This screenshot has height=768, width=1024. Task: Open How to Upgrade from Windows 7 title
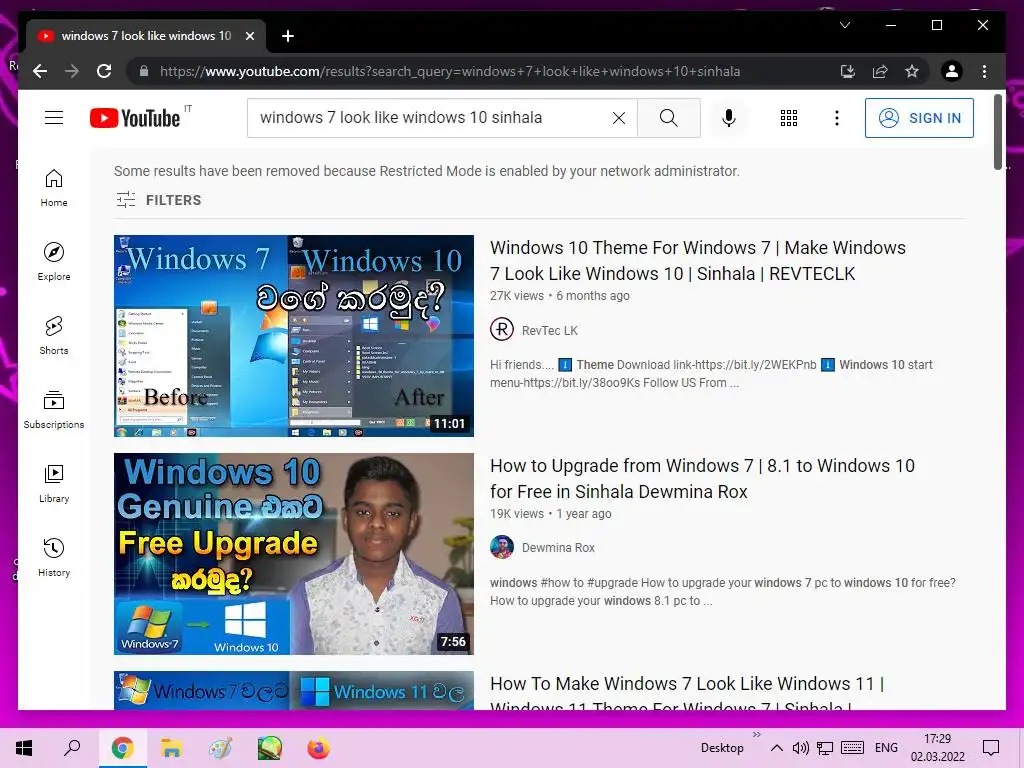click(702, 479)
